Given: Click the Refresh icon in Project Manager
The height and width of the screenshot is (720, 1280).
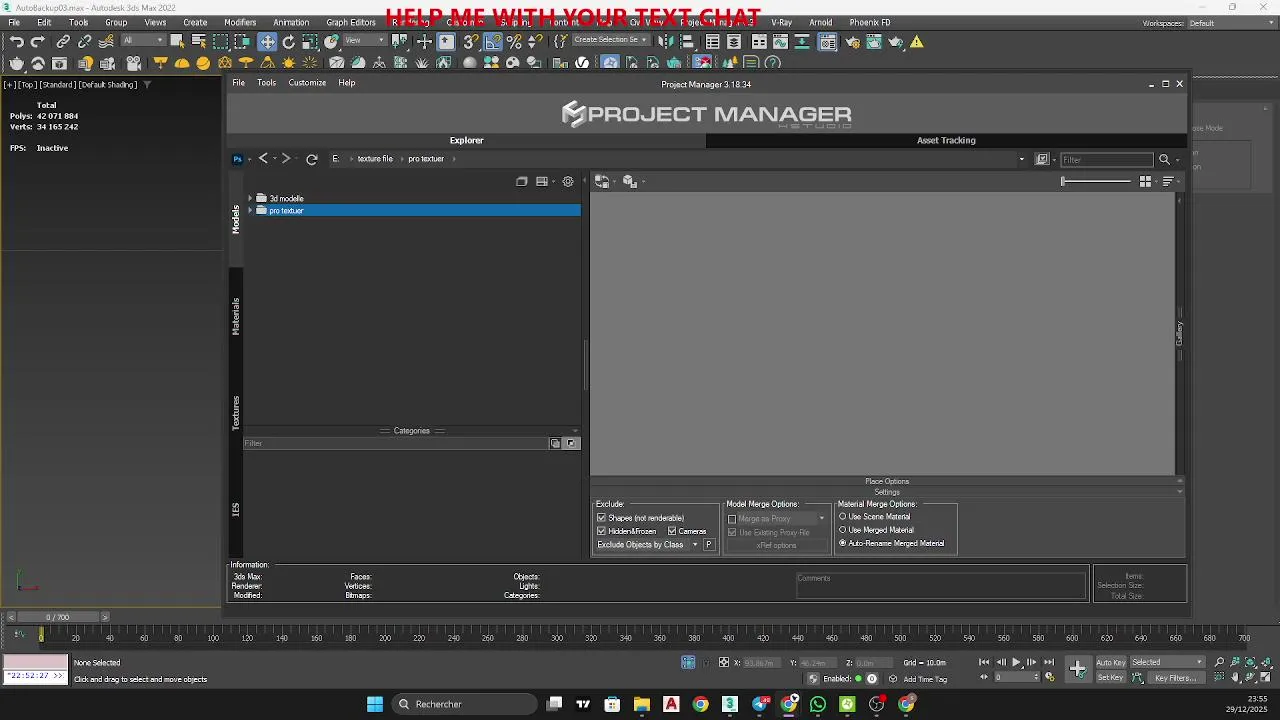Looking at the screenshot, I should pyautogui.click(x=312, y=159).
